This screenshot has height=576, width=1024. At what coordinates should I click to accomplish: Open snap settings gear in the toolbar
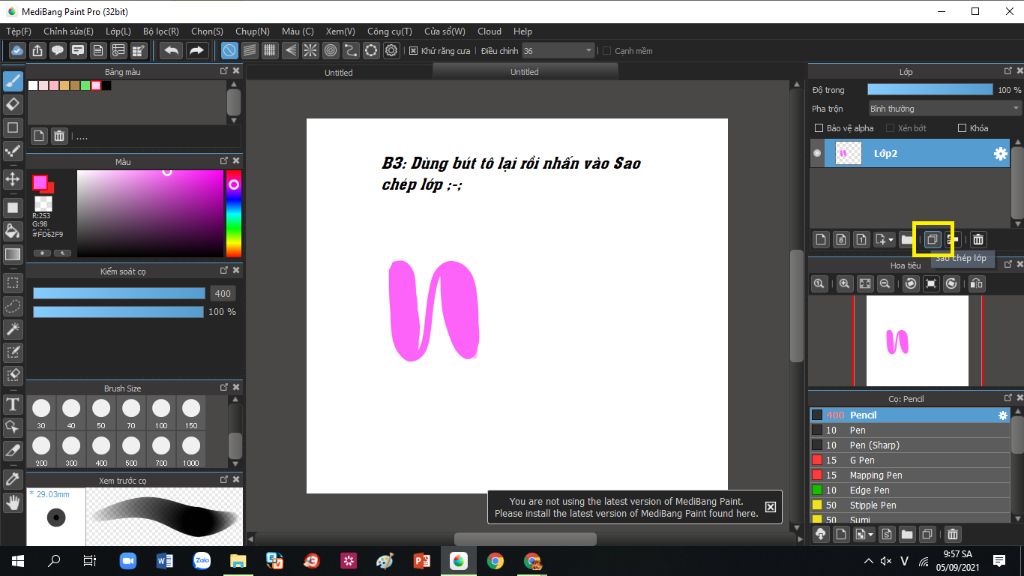391,50
